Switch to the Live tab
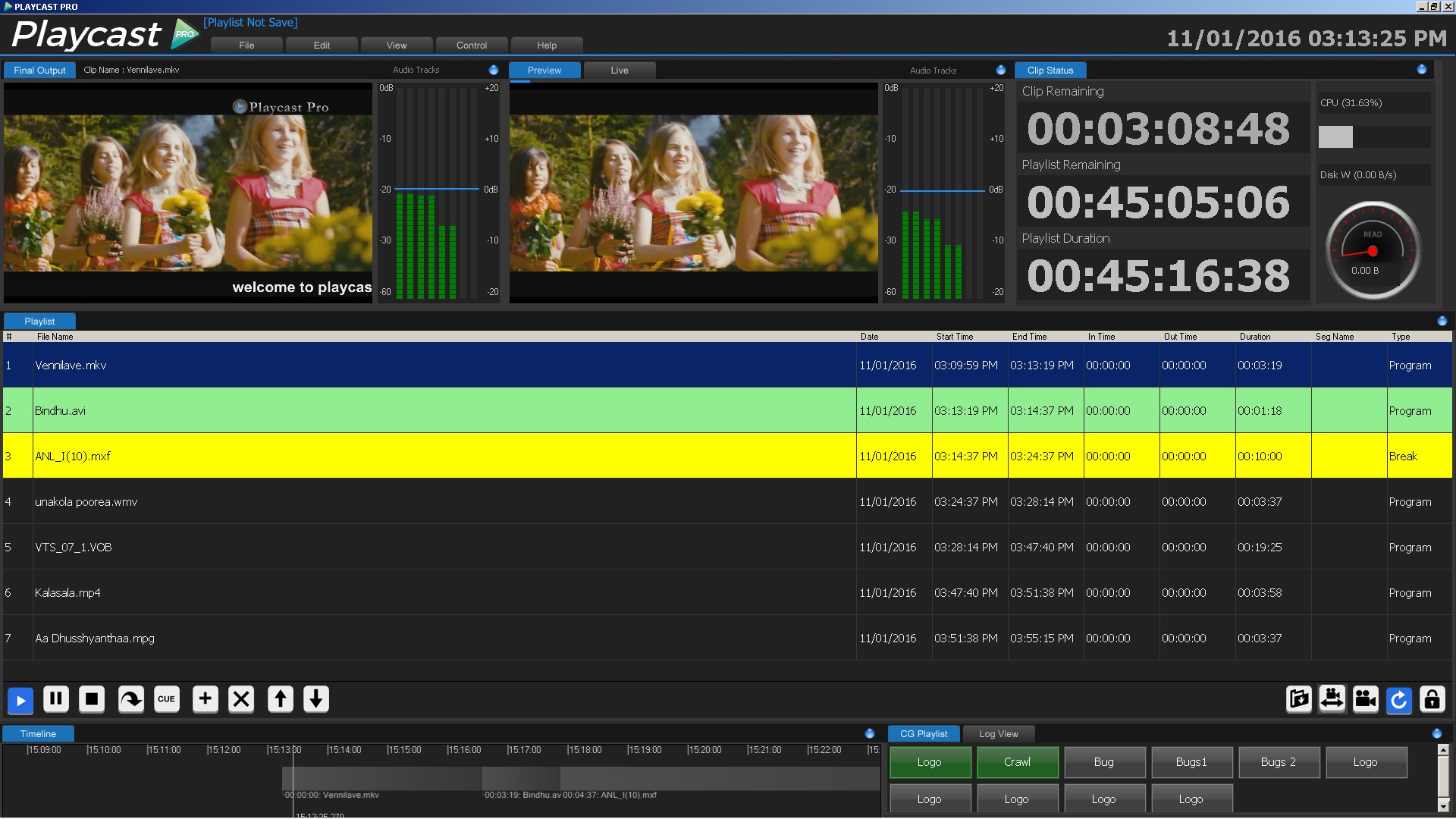The image size is (1456, 819). click(620, 71)
